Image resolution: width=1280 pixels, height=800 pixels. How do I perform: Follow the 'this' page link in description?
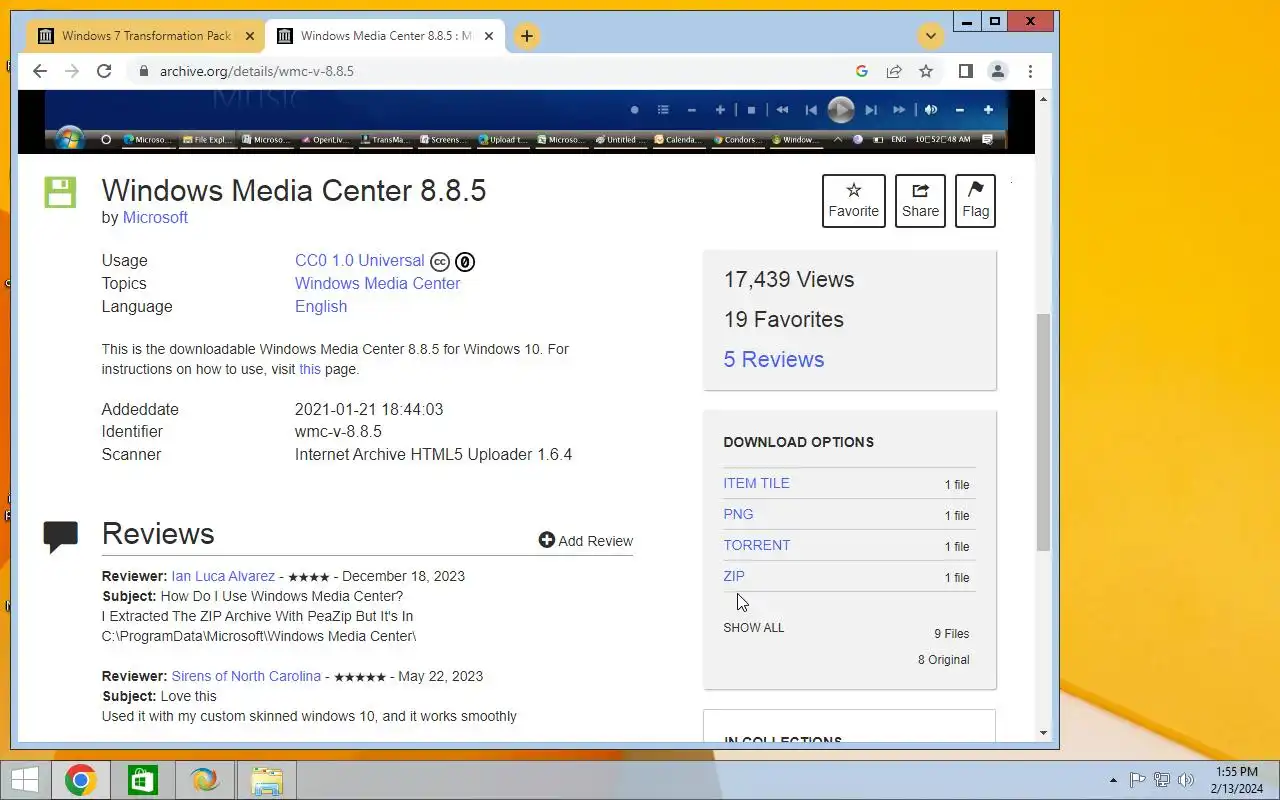pyautogui.click(x=310, y=369)
